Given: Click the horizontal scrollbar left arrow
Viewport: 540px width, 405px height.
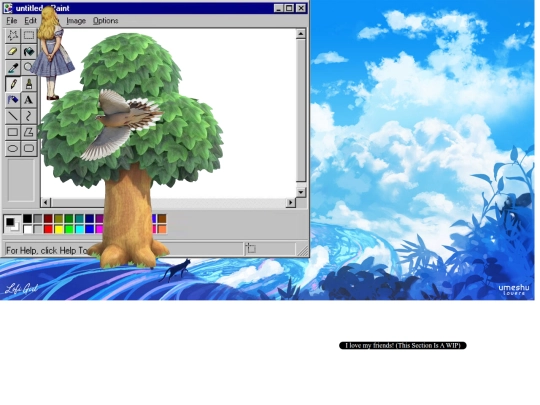Looking at the screenshot, I should [x=46, y=202].
